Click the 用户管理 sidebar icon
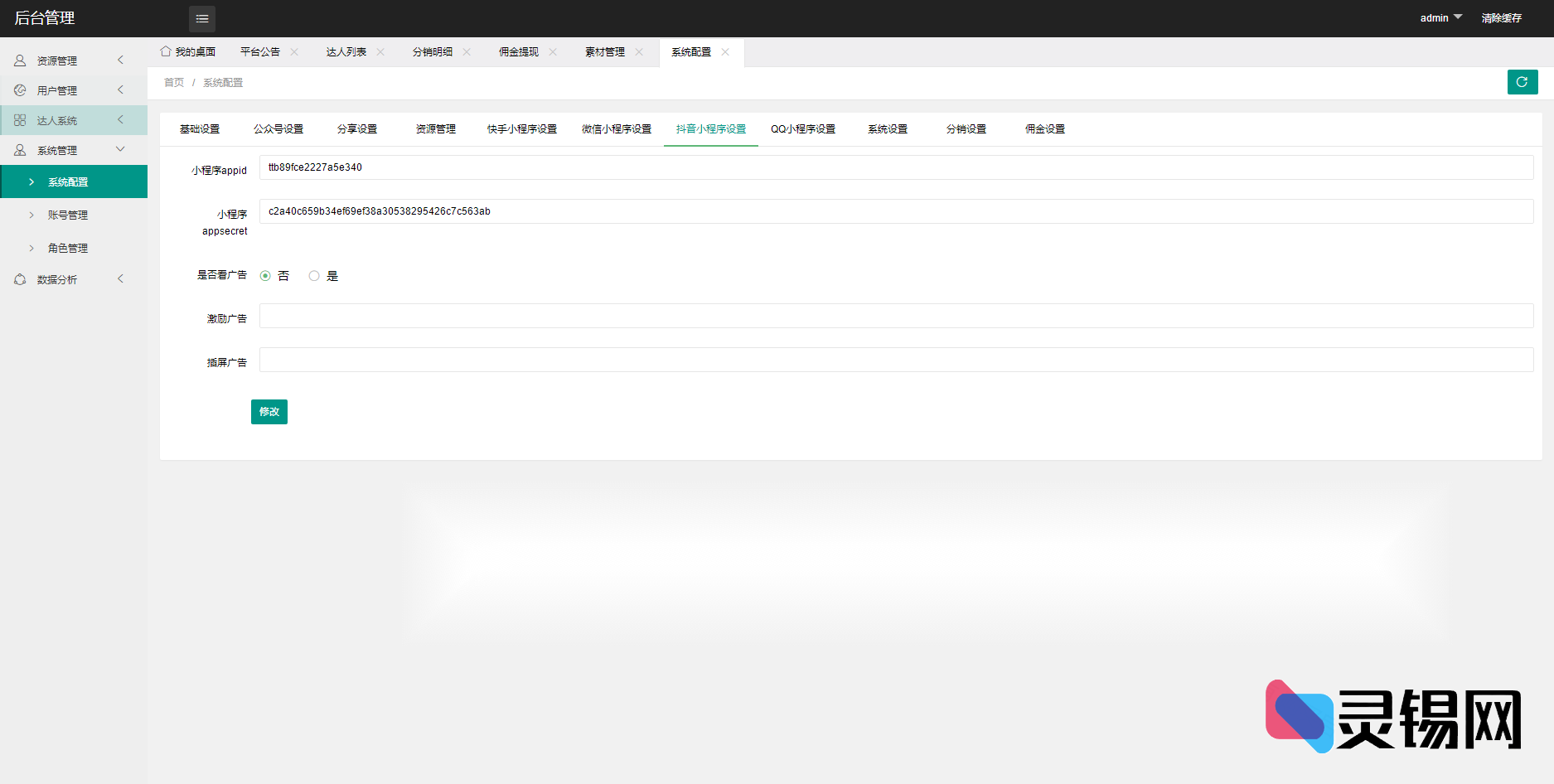Screen dimensions: 1554x784 (x=20, y=90)
